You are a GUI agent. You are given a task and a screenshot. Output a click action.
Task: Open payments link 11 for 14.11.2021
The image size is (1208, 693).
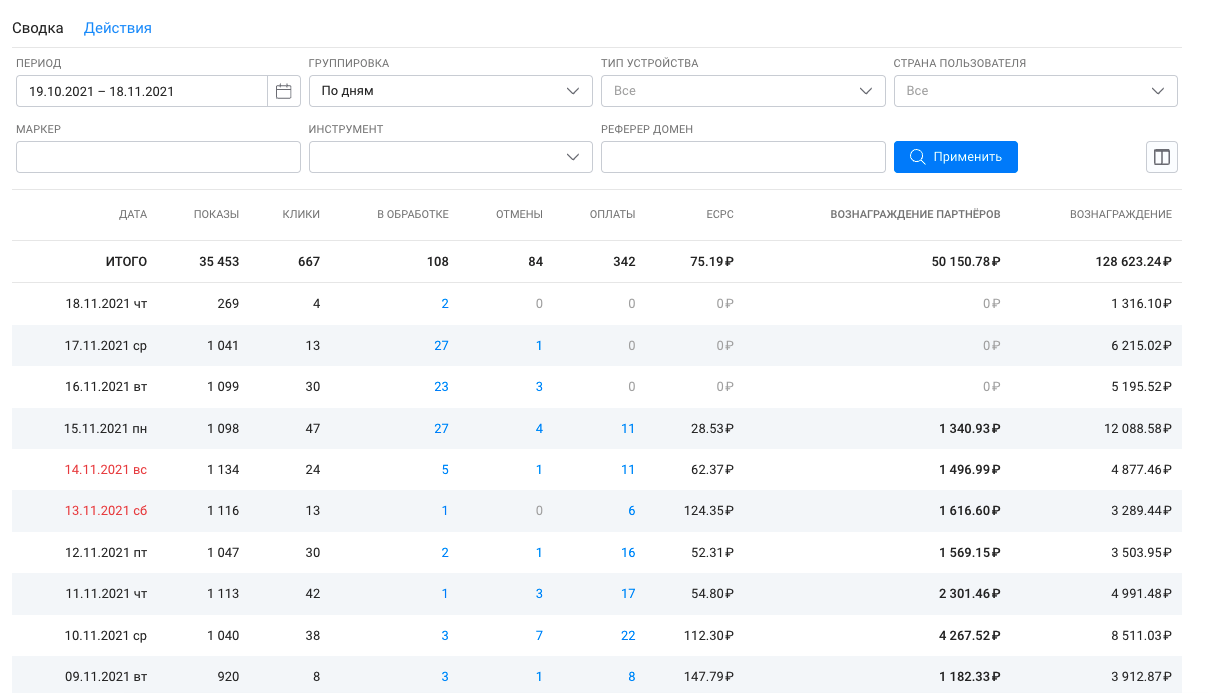(628, 470)
